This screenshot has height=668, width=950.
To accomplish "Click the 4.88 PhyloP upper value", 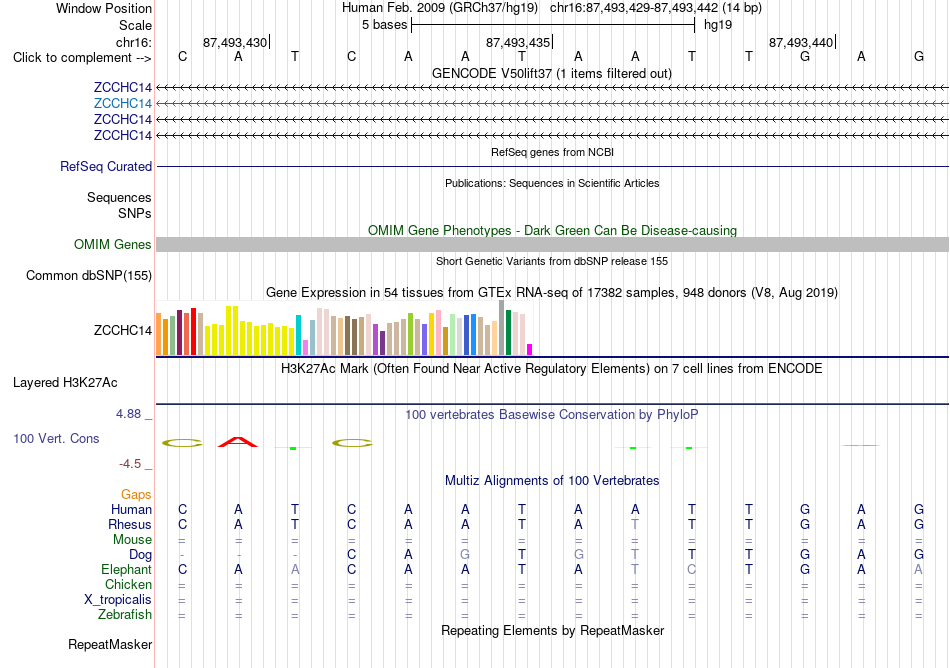I will (128, 414).
